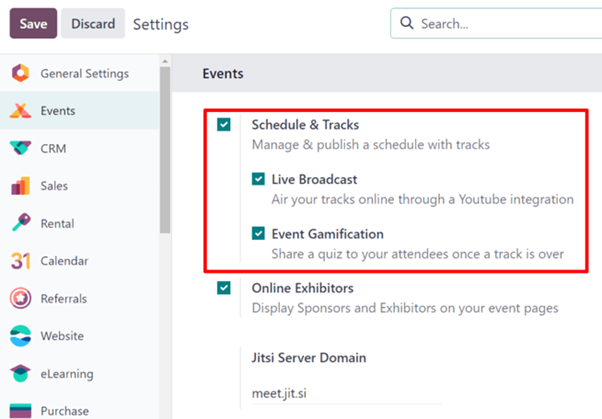Click the Calendar 31 icon

20,261
